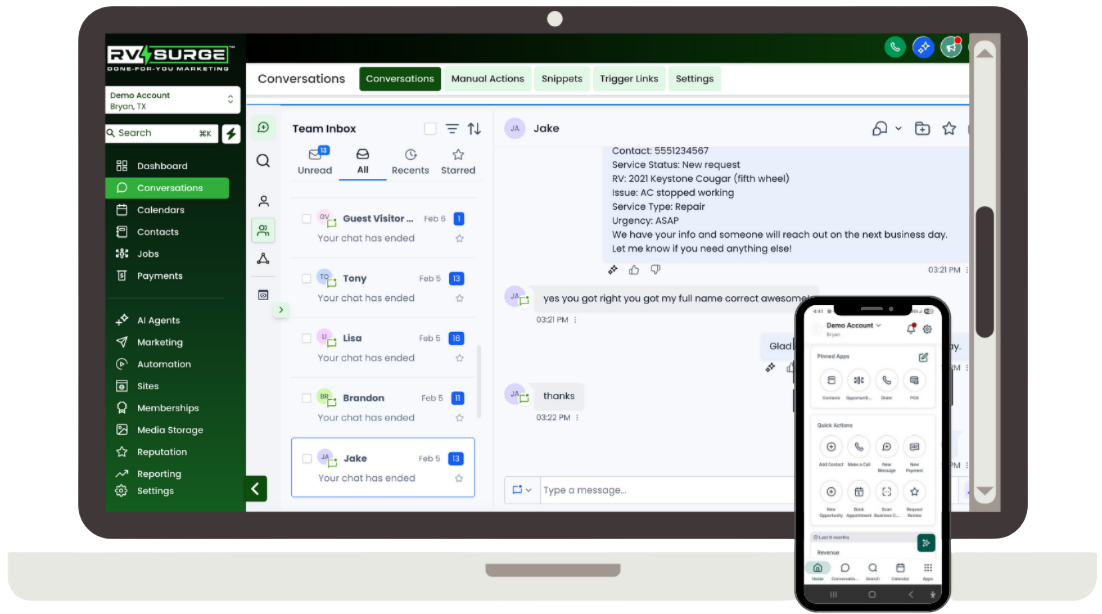Collapse the sidebar with the arrow button
This screenshot has width=1102, height=614.
256,488
